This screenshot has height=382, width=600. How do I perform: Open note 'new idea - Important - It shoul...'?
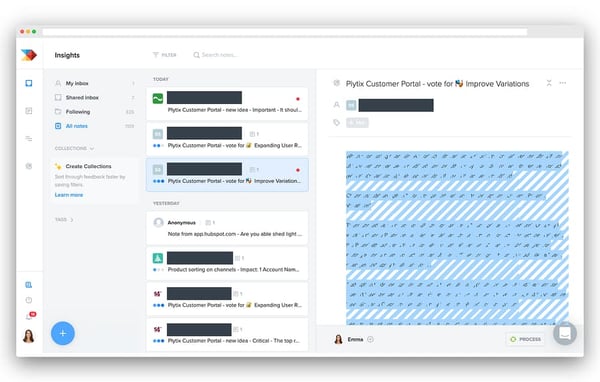[x=227, y=103]
